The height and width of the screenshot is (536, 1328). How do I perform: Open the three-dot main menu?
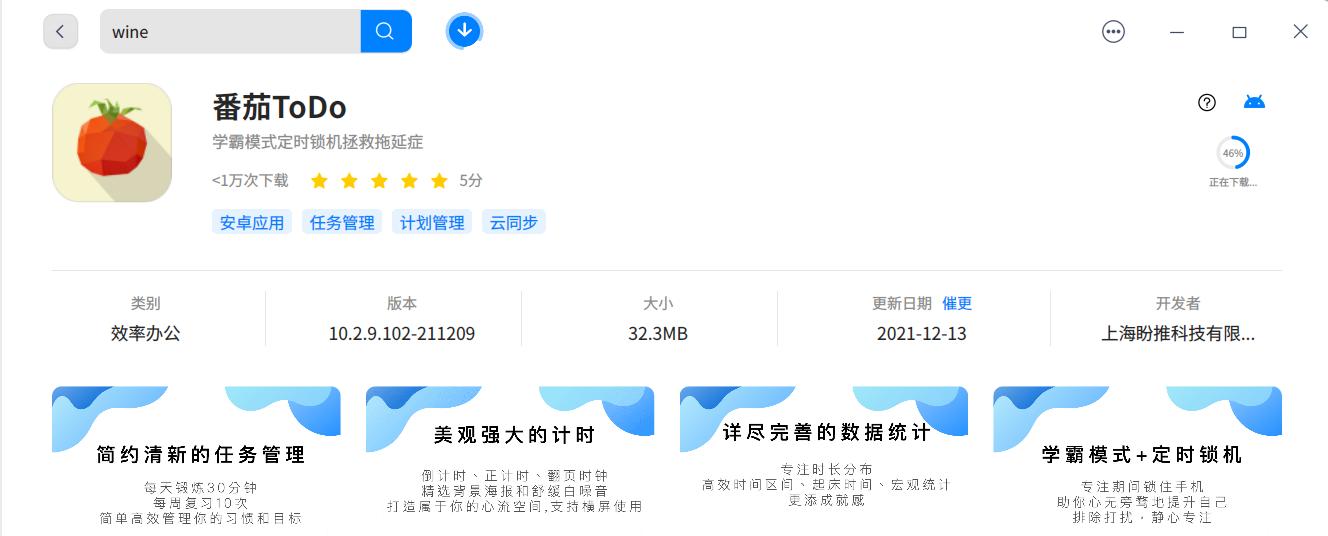[x=1113, y=32]
